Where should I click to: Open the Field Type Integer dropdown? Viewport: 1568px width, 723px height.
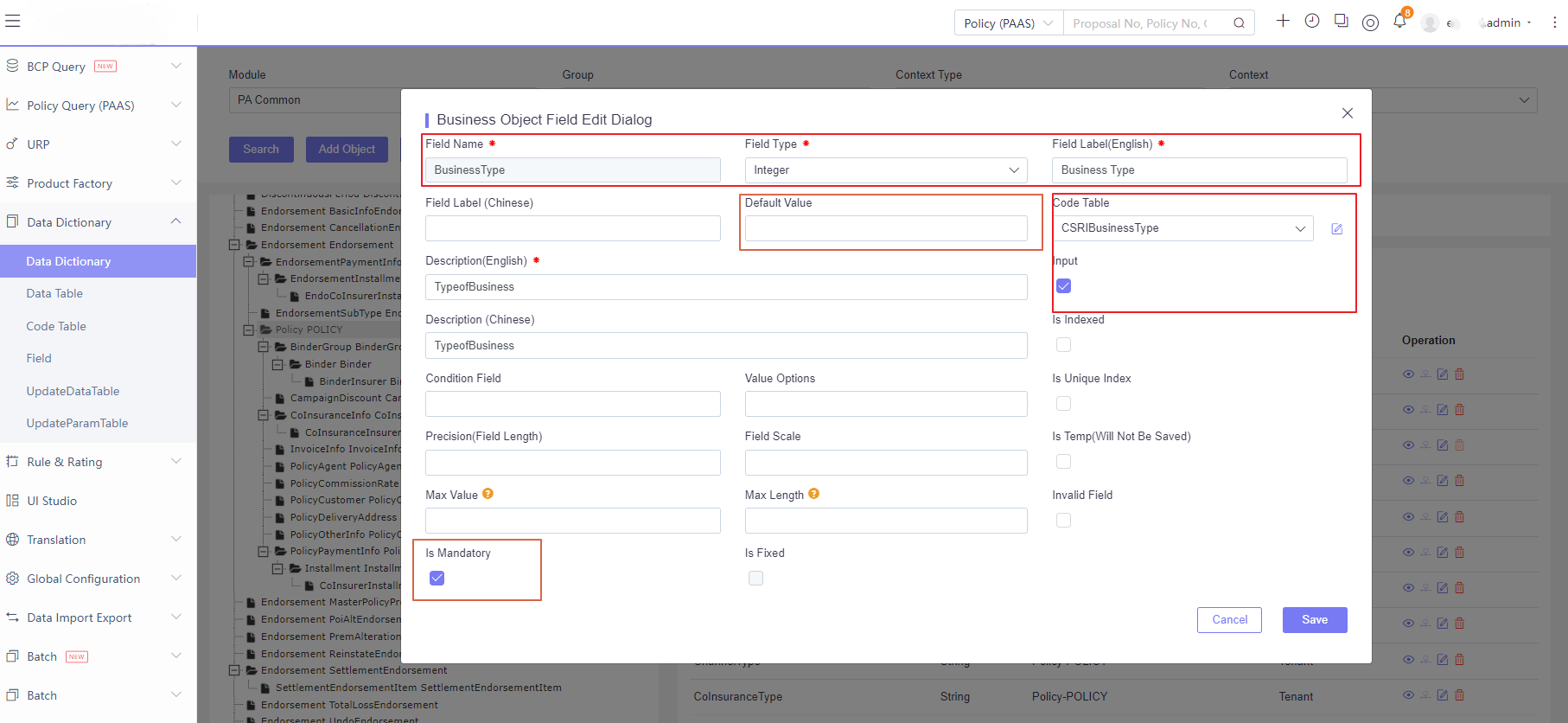tap(885, 170)
